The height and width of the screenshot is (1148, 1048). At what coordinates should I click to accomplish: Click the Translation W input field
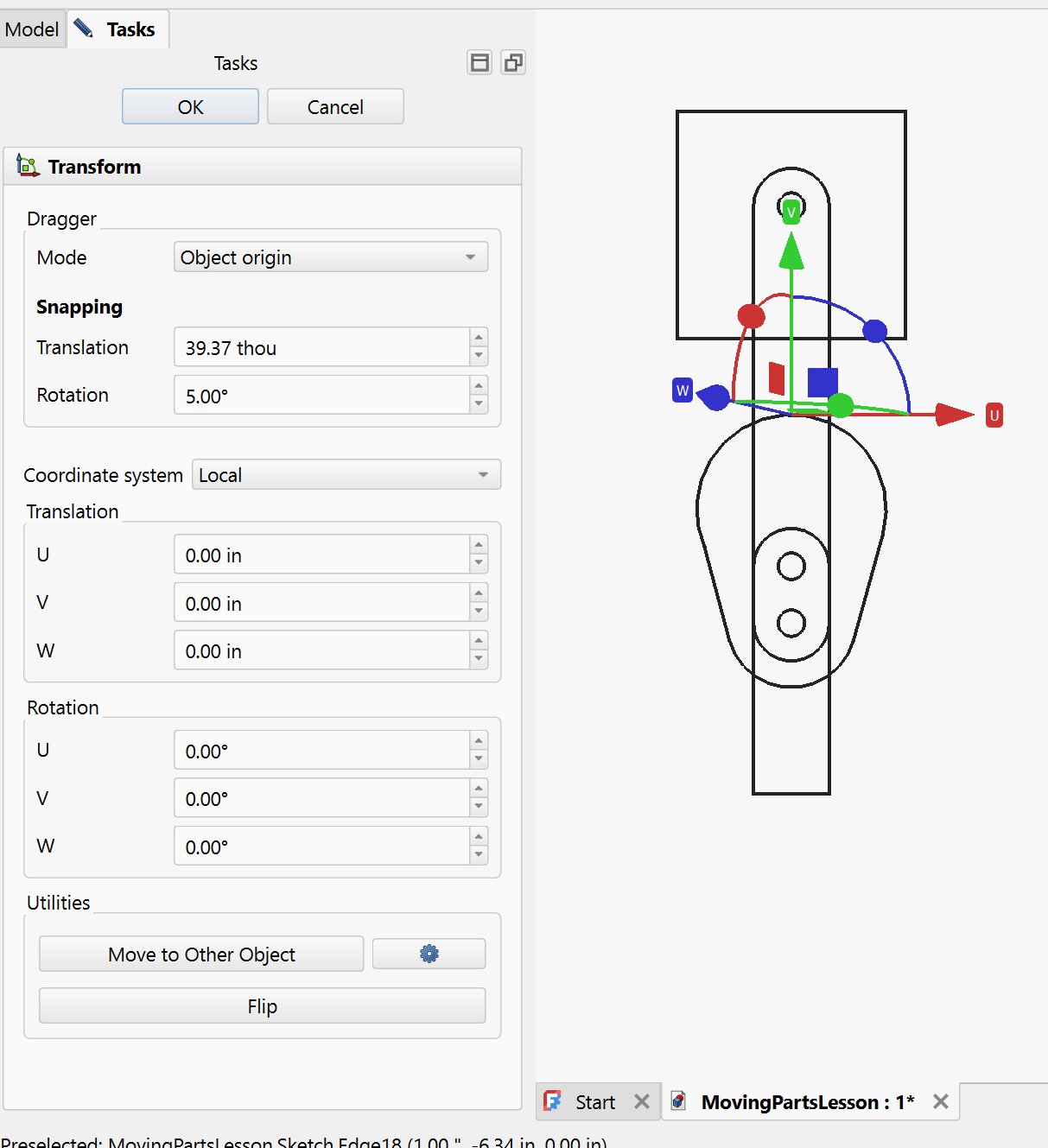(321, 650)
